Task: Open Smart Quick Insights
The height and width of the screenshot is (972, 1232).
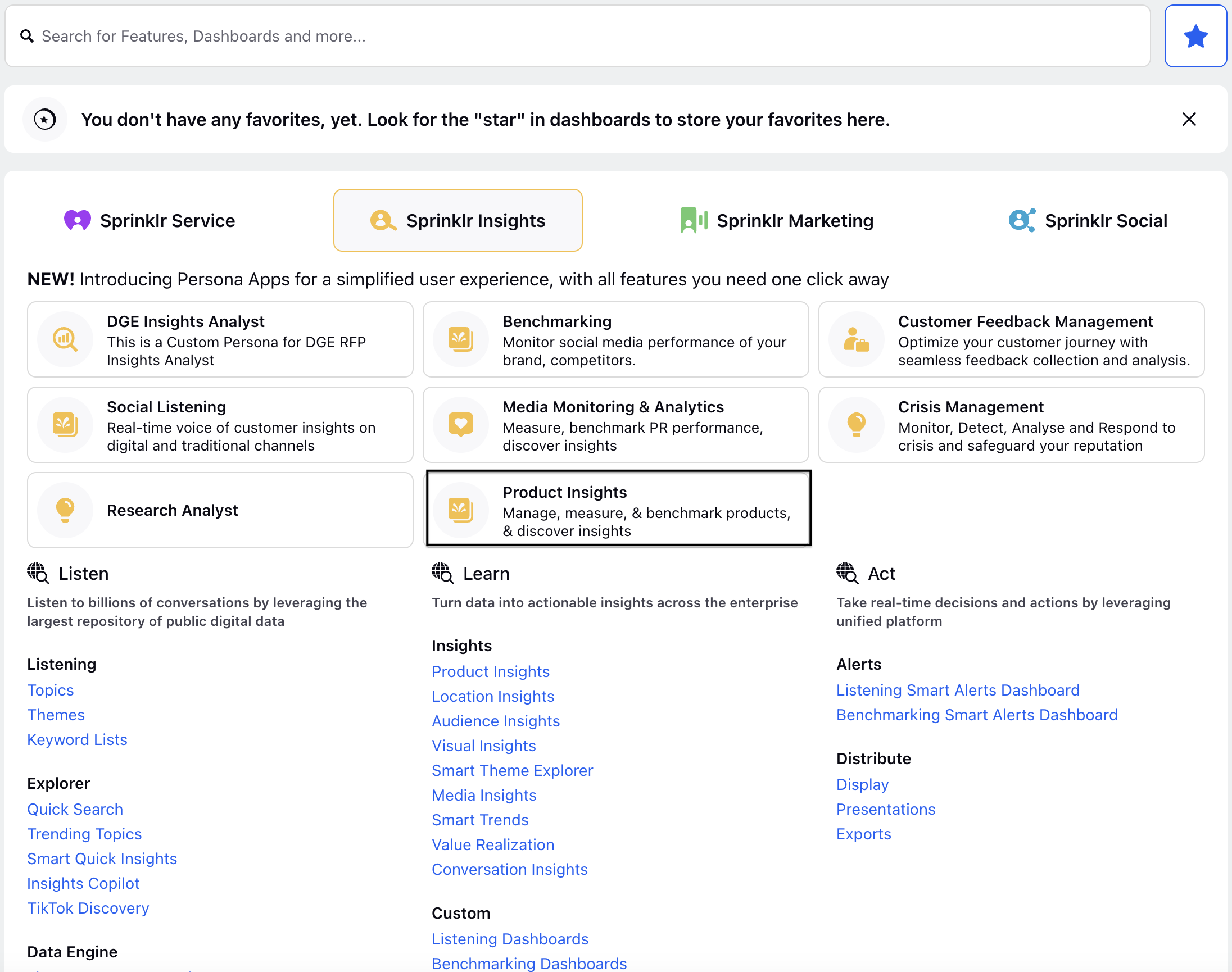Action: pyautogui.click(x=102, y=859)
